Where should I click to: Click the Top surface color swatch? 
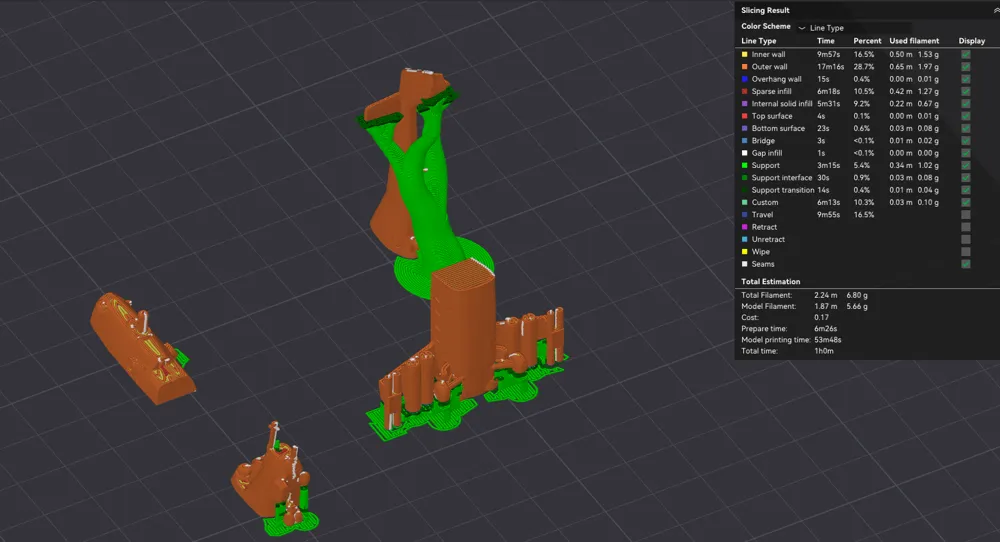(x=744, y=116)
